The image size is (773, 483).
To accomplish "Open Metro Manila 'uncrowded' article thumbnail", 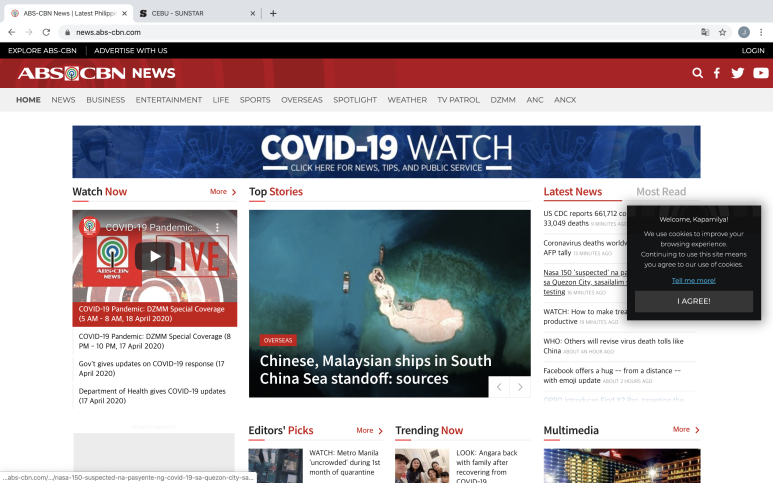I will pos(276,465).
